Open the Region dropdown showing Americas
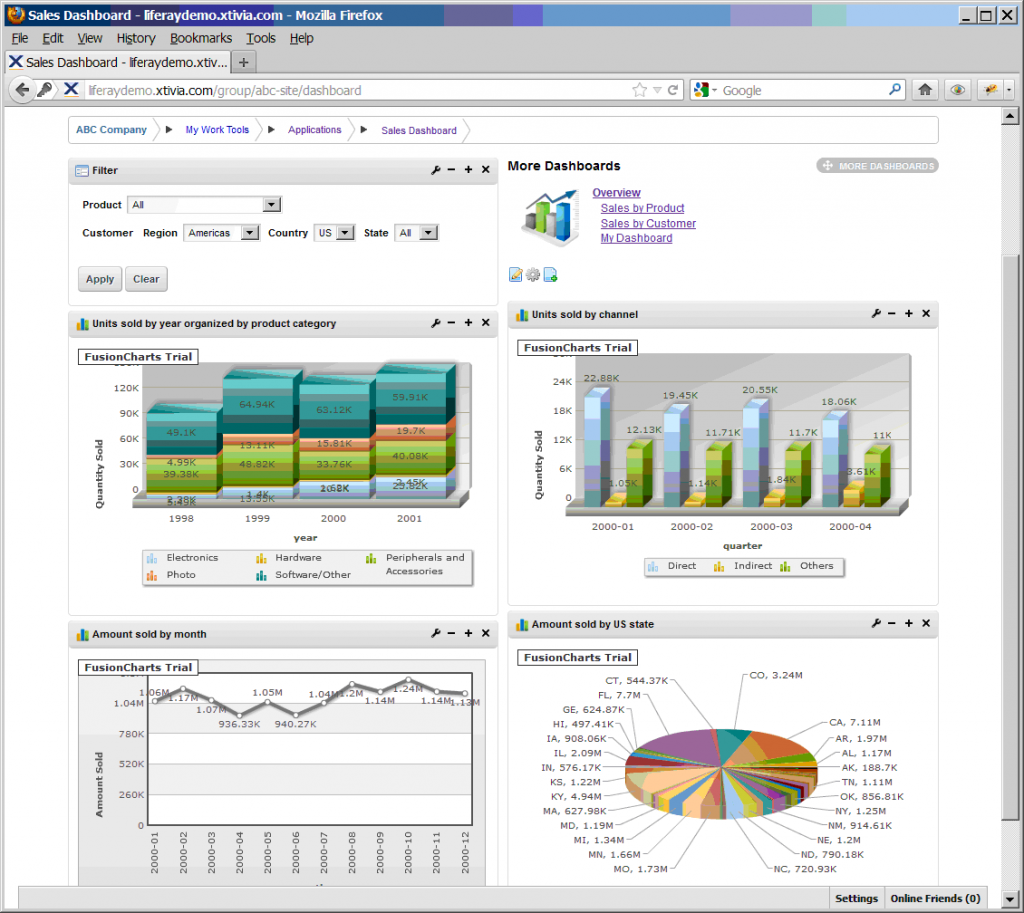The image size is (1024, 913). tap(248, 232)
